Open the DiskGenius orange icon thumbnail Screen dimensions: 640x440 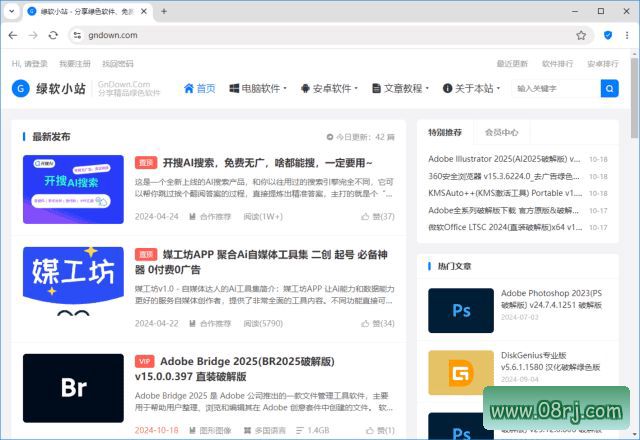pyautogui.click(x=461, y=373)
